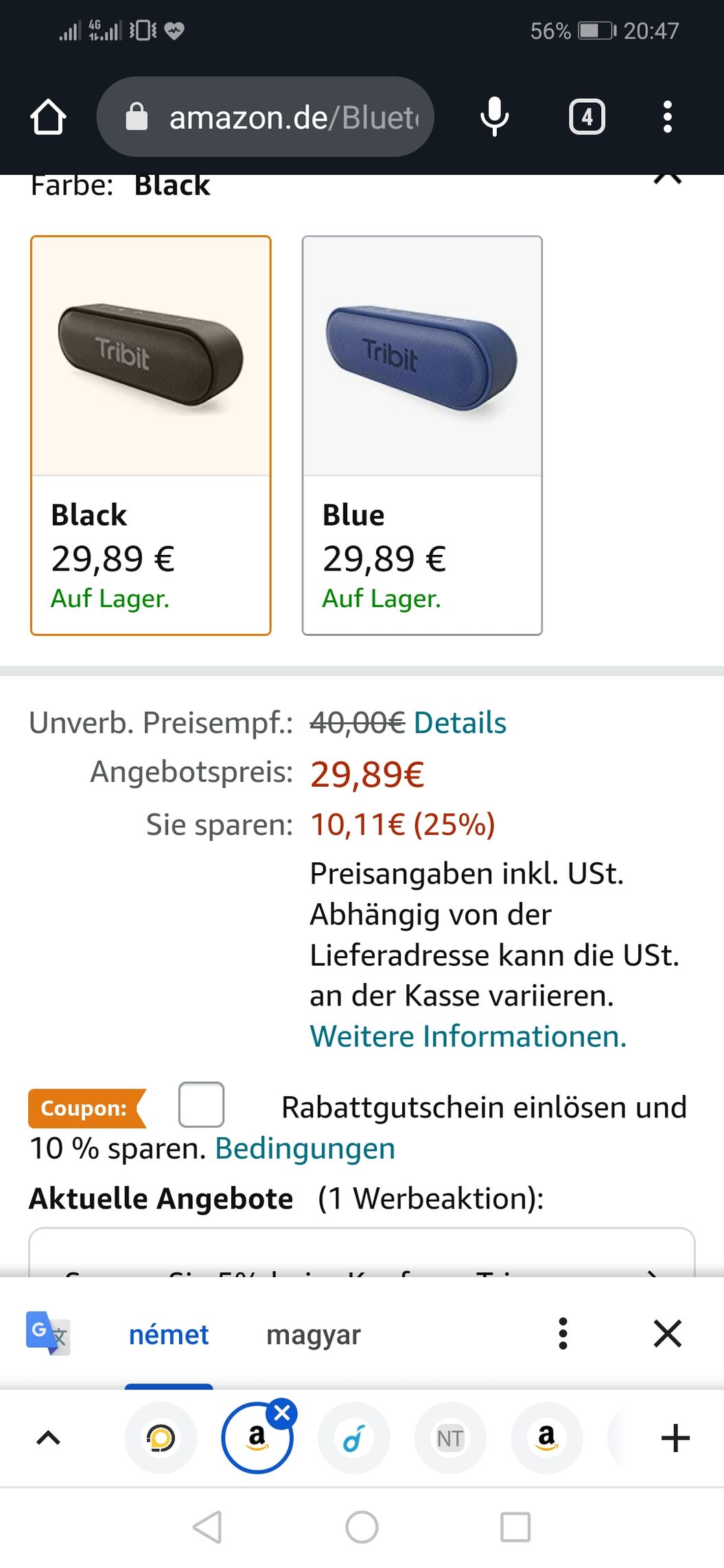Open Weitere Informationen link

[x=468, y=1036]
